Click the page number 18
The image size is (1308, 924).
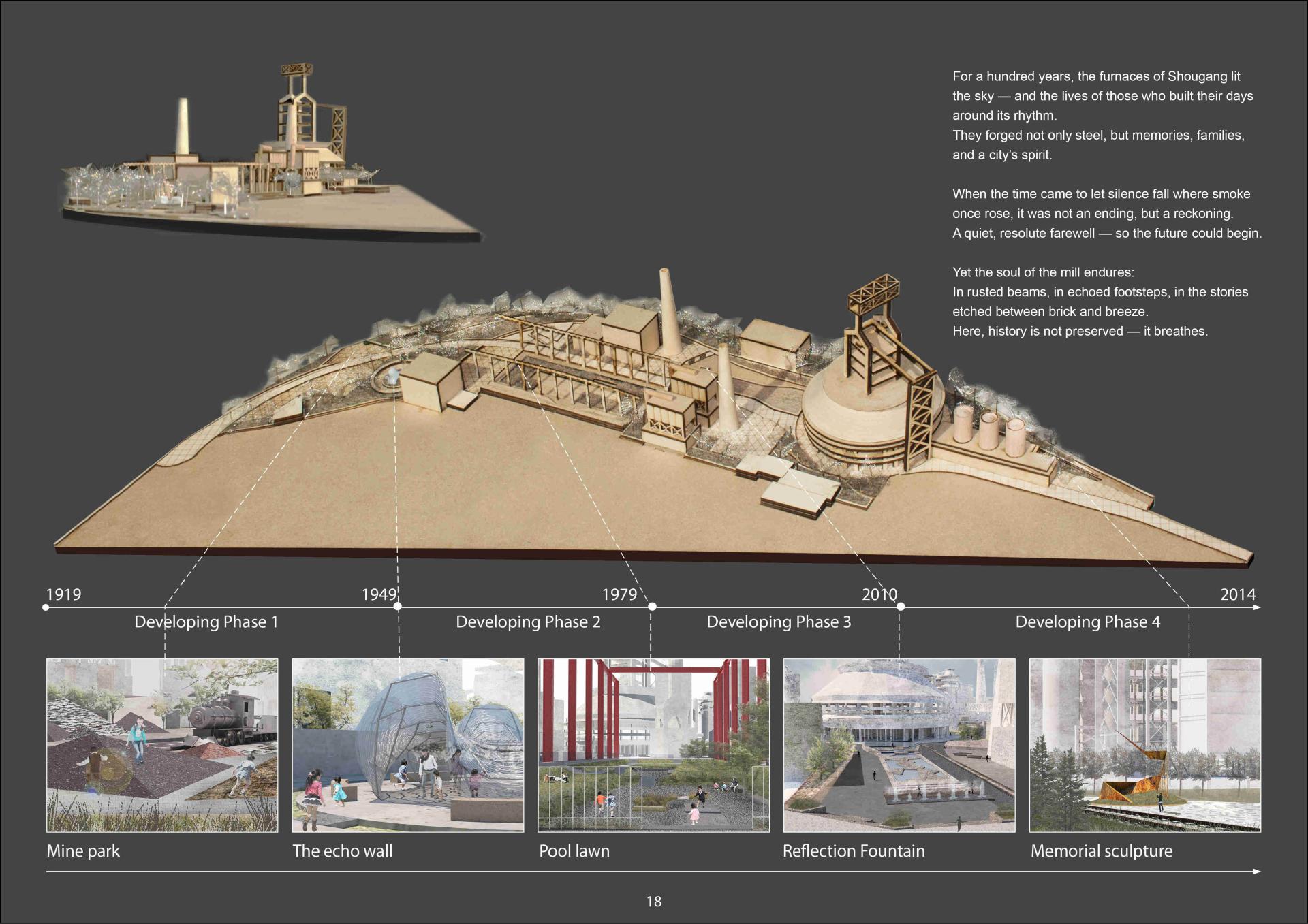click(654, 902)
